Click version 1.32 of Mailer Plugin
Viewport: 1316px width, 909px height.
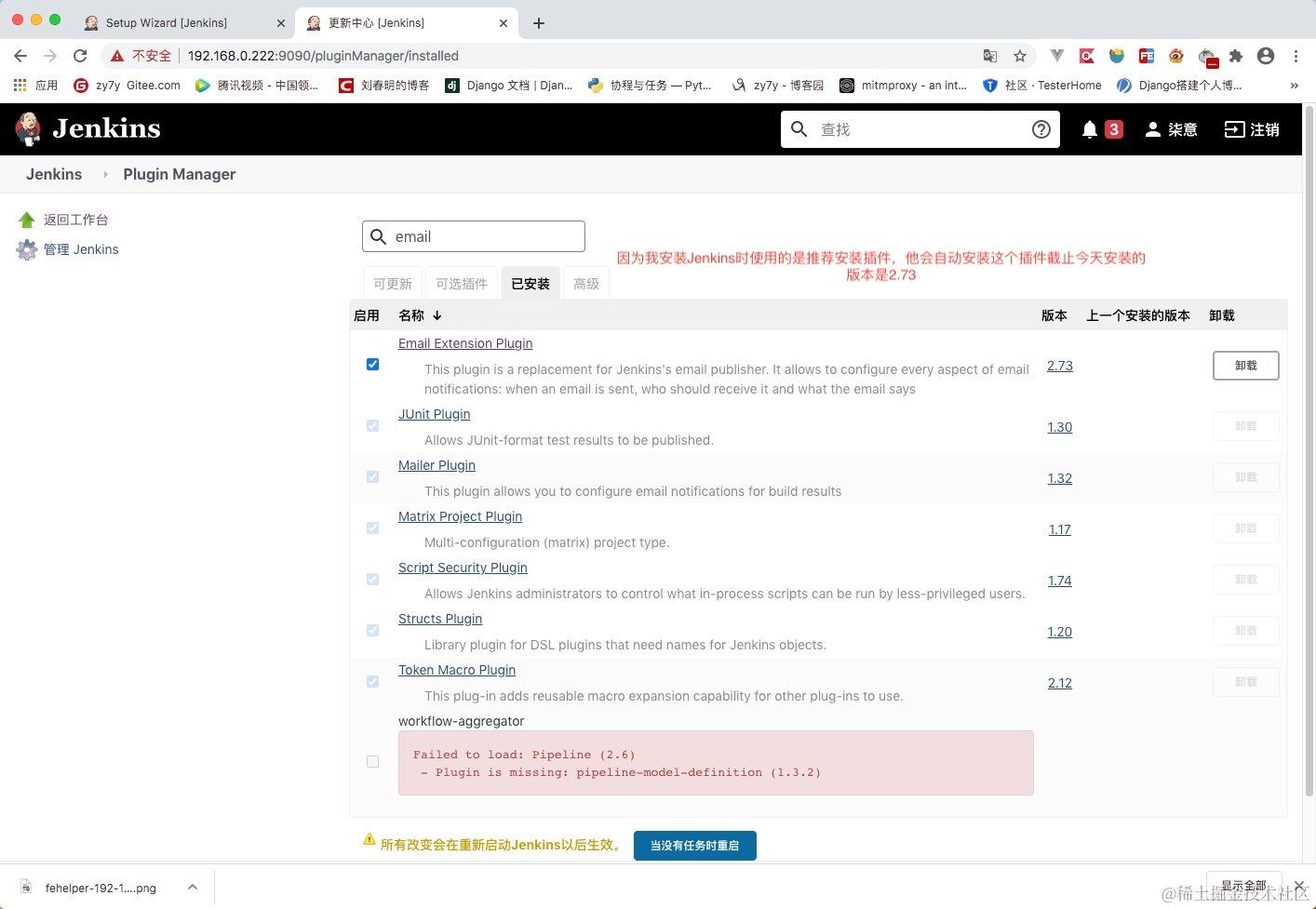(1060, 478)
